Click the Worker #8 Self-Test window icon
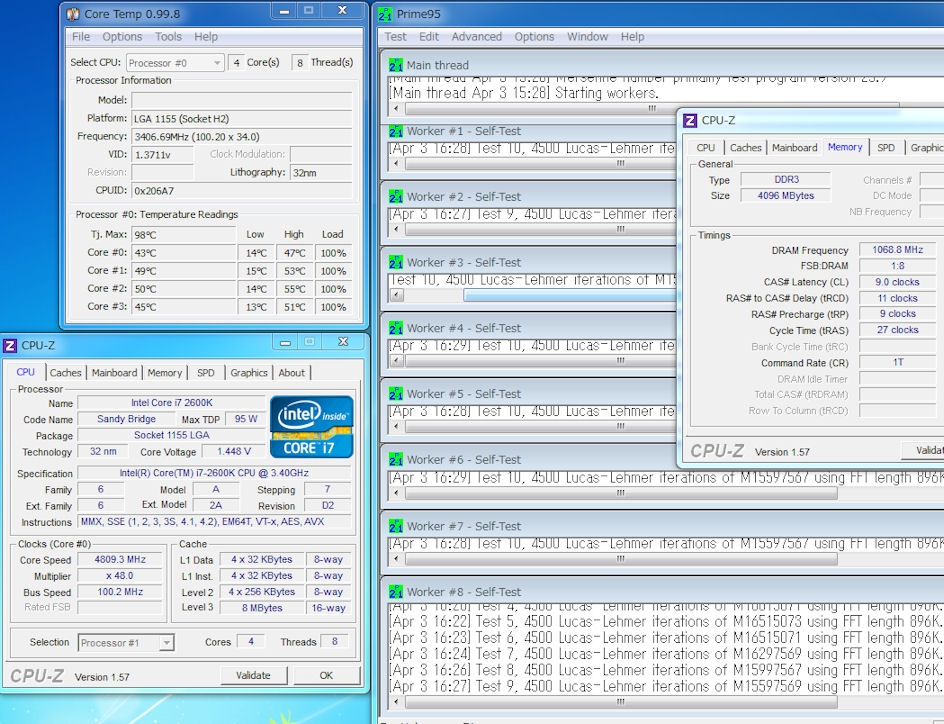The height and width of the screenshot is (724, 944). [x=396, y=592]
